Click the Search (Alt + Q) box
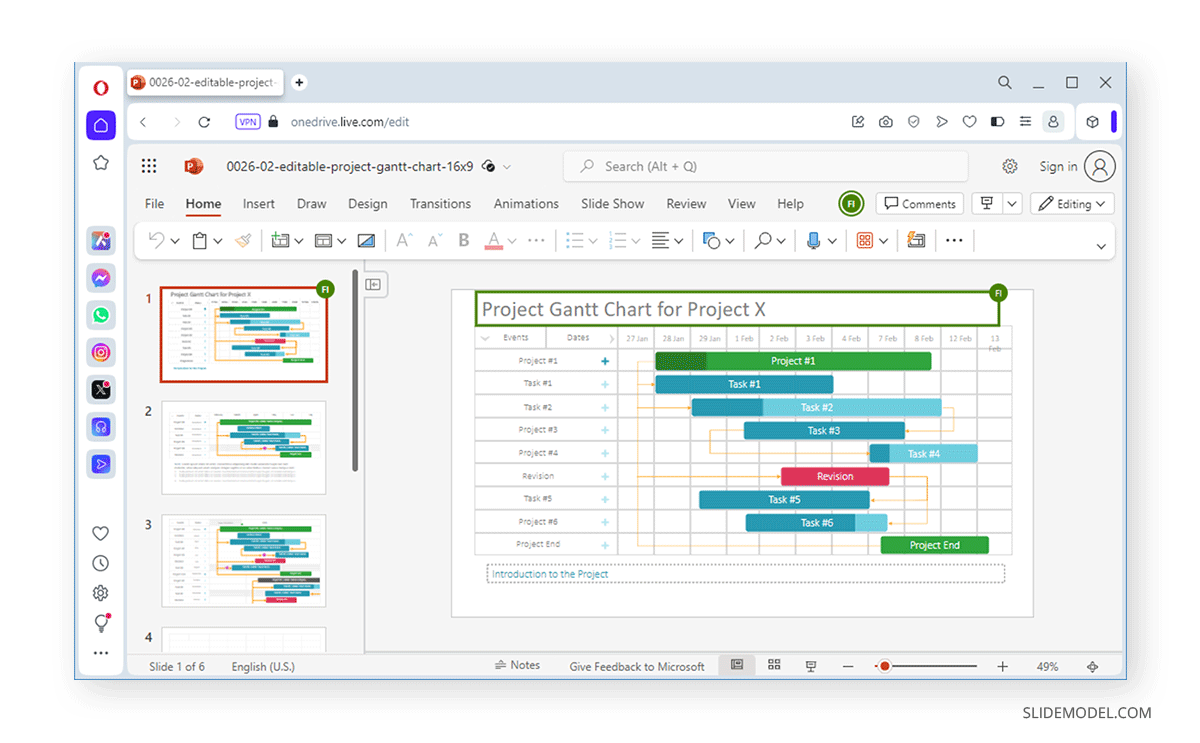1200x743 pixels. (766, 167)
